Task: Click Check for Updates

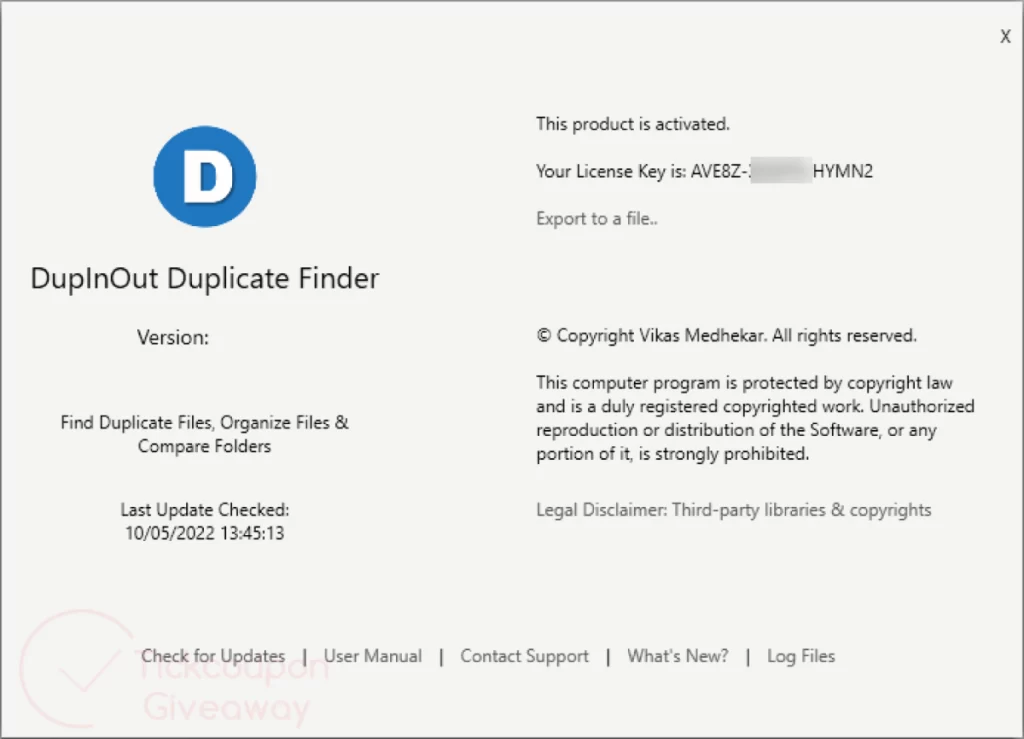Action: pos(213,656)
